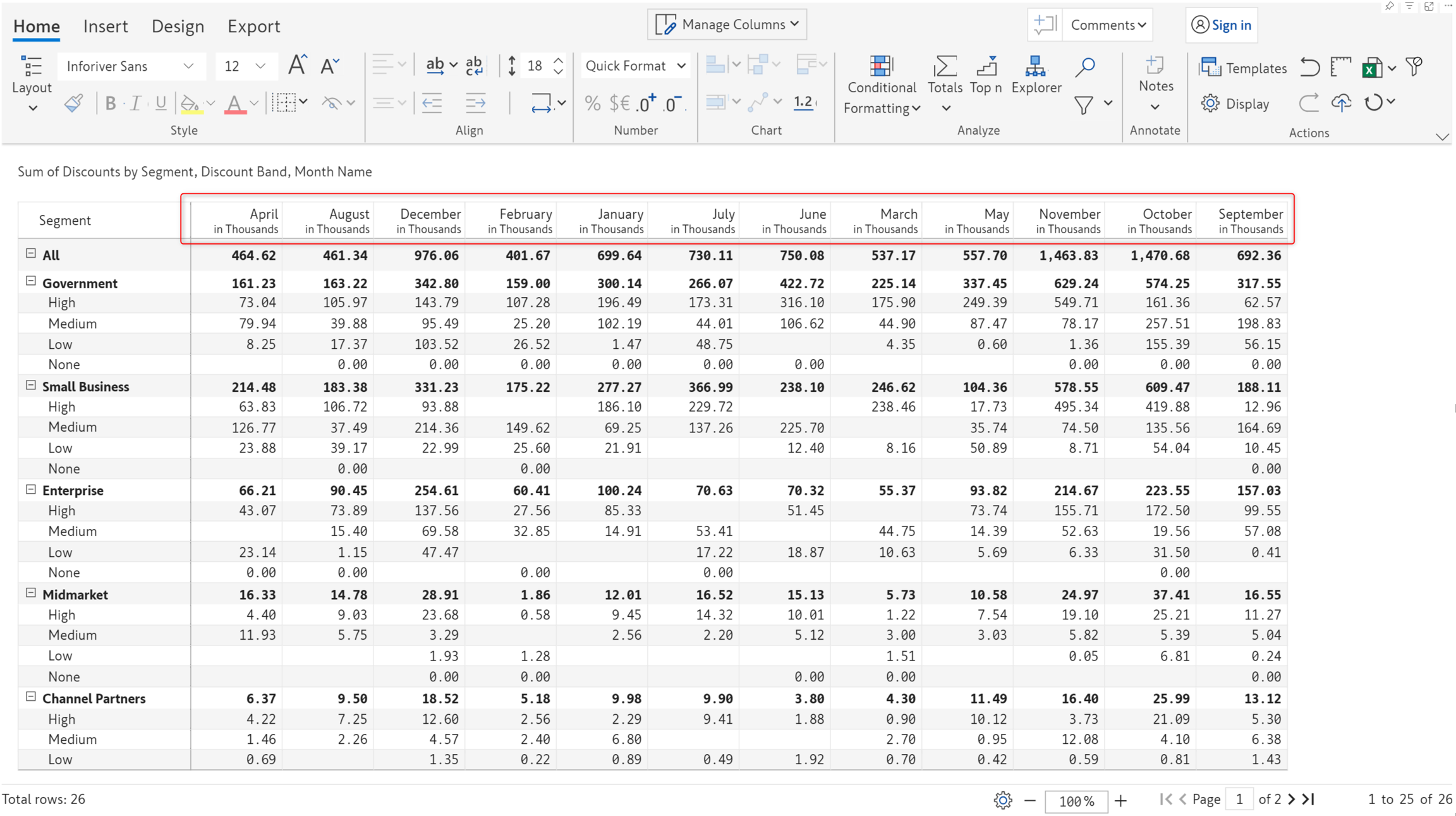Switch to the Design tab
The width and height of the screenshot is (1456, 816).
[178, 26]
